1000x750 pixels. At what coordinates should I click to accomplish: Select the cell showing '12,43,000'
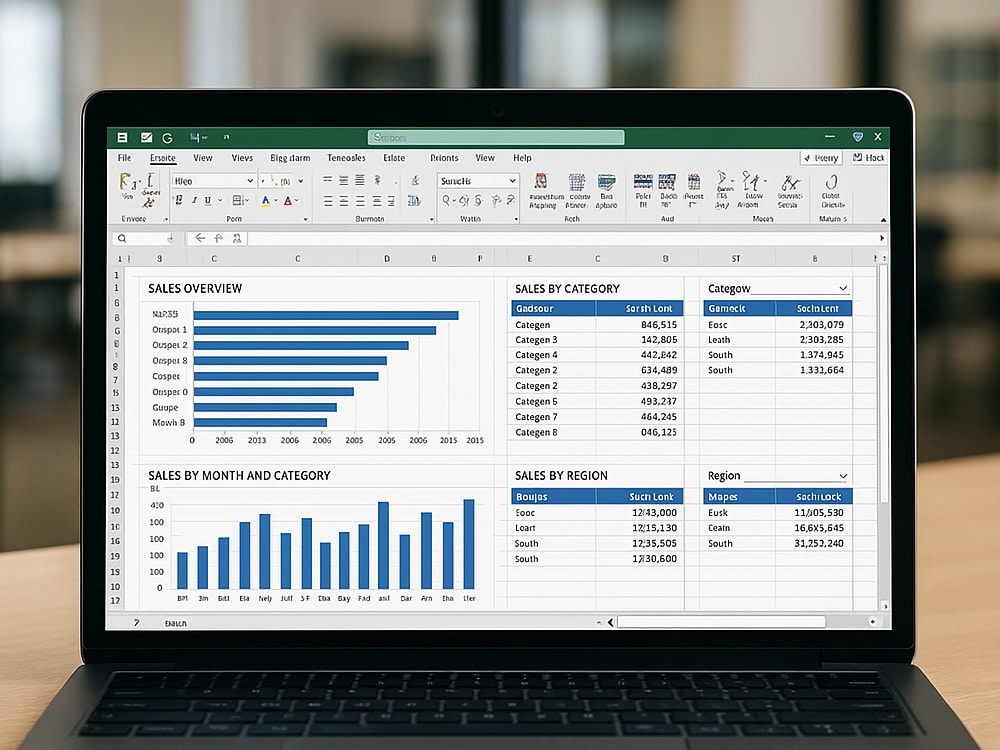(x=640, y=513)
